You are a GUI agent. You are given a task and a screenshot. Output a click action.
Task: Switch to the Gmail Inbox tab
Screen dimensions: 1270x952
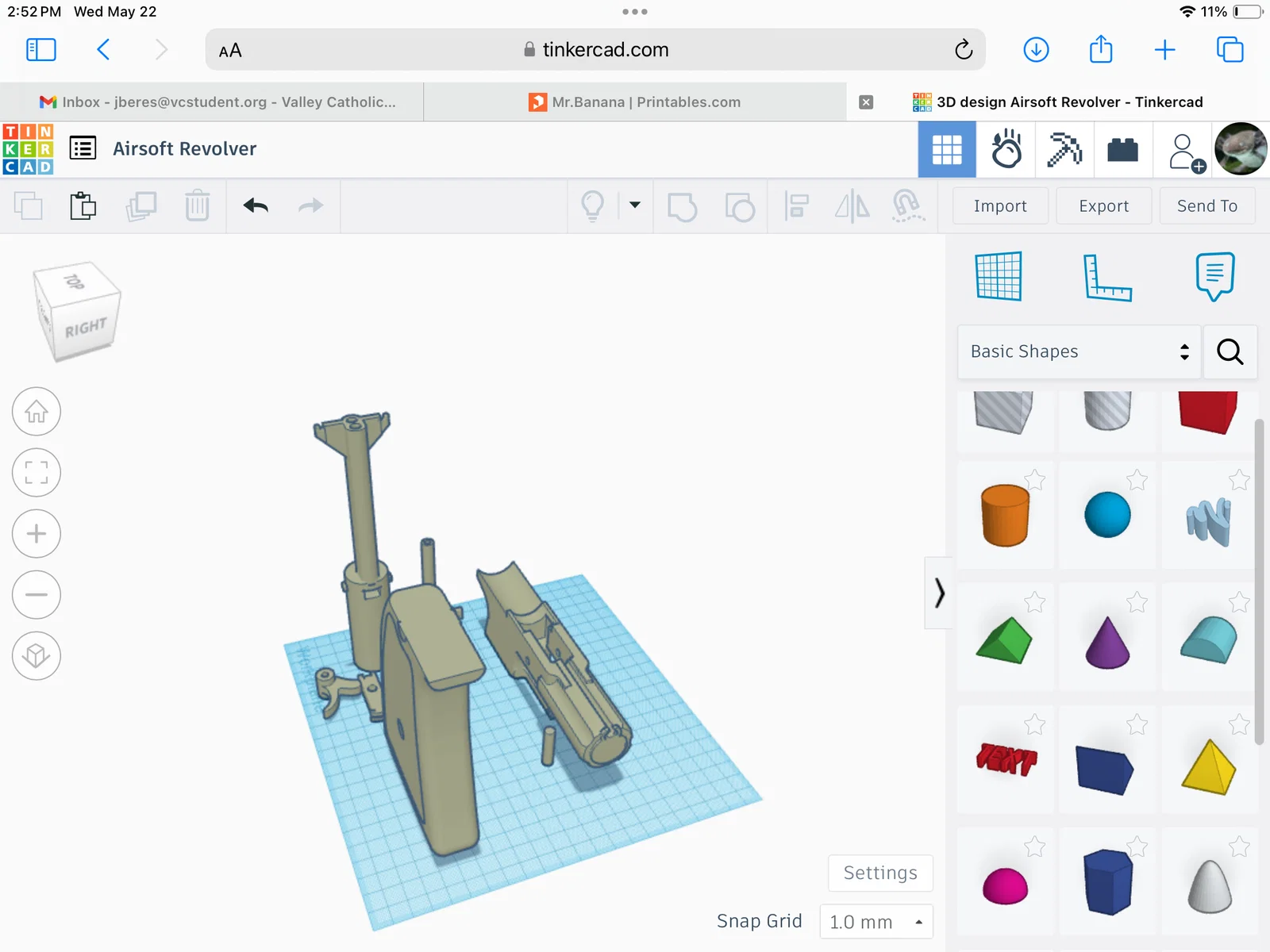pyautogui.click(x=212, y=102)
